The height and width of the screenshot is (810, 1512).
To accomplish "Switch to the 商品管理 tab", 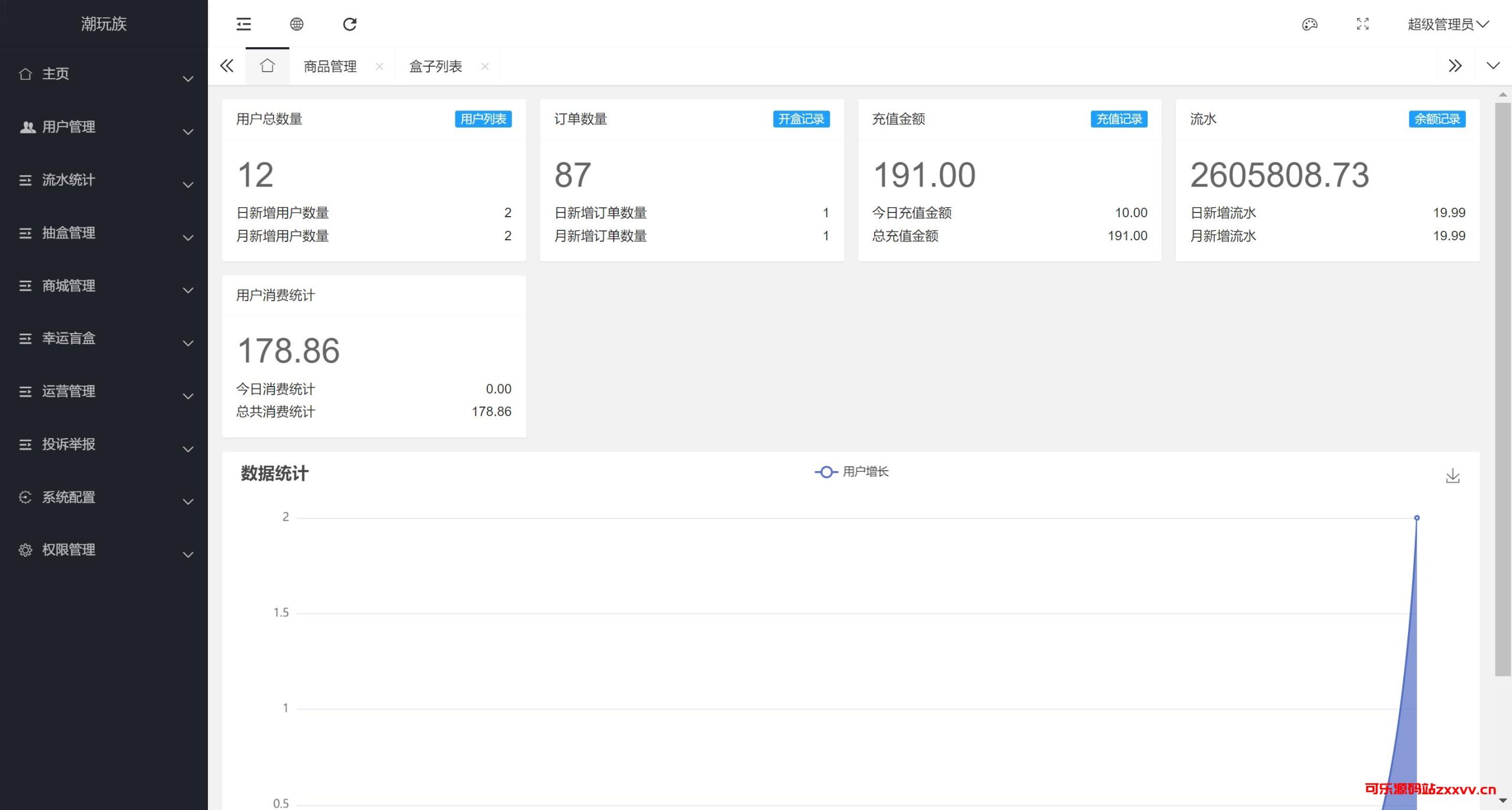I will 330,66.
